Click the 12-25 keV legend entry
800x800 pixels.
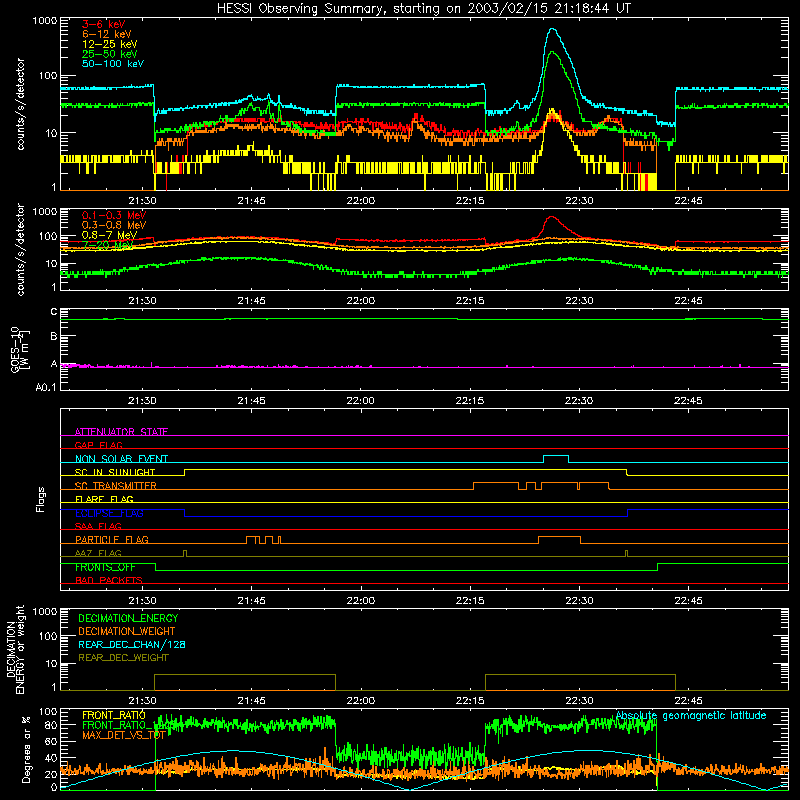(x=109, y=44)
